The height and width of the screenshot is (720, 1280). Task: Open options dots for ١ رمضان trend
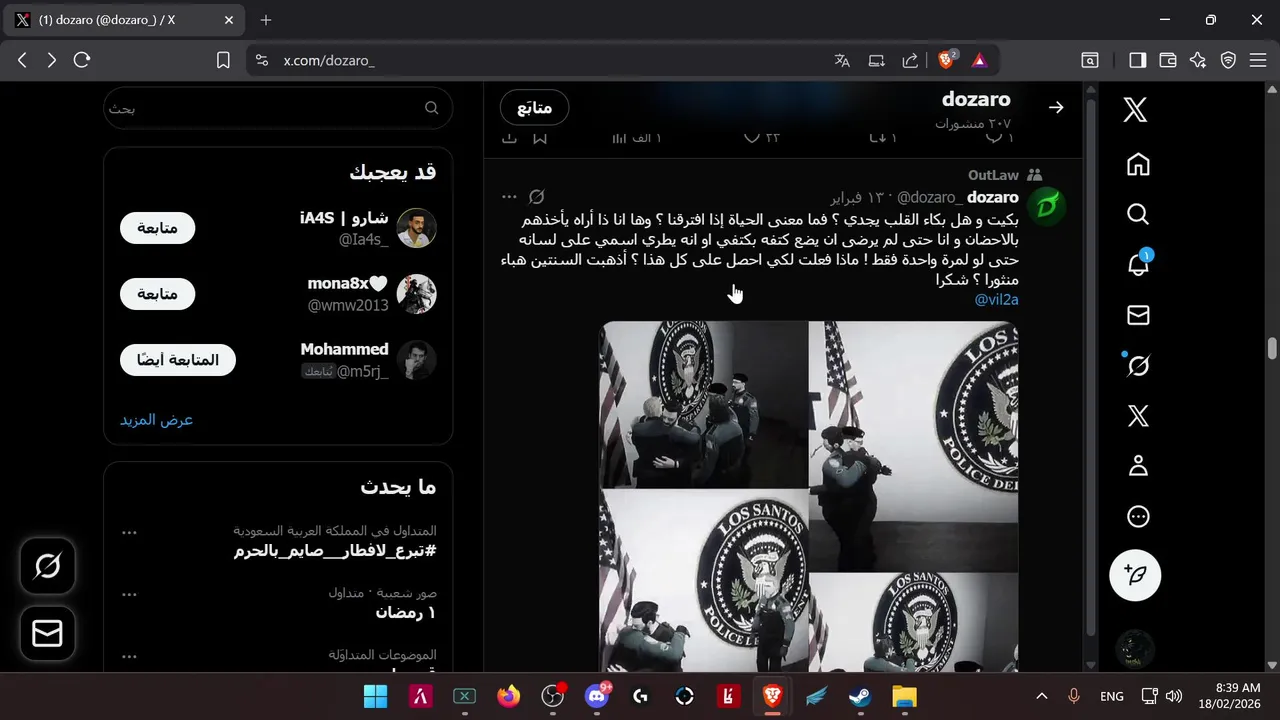tap(129, 594)
